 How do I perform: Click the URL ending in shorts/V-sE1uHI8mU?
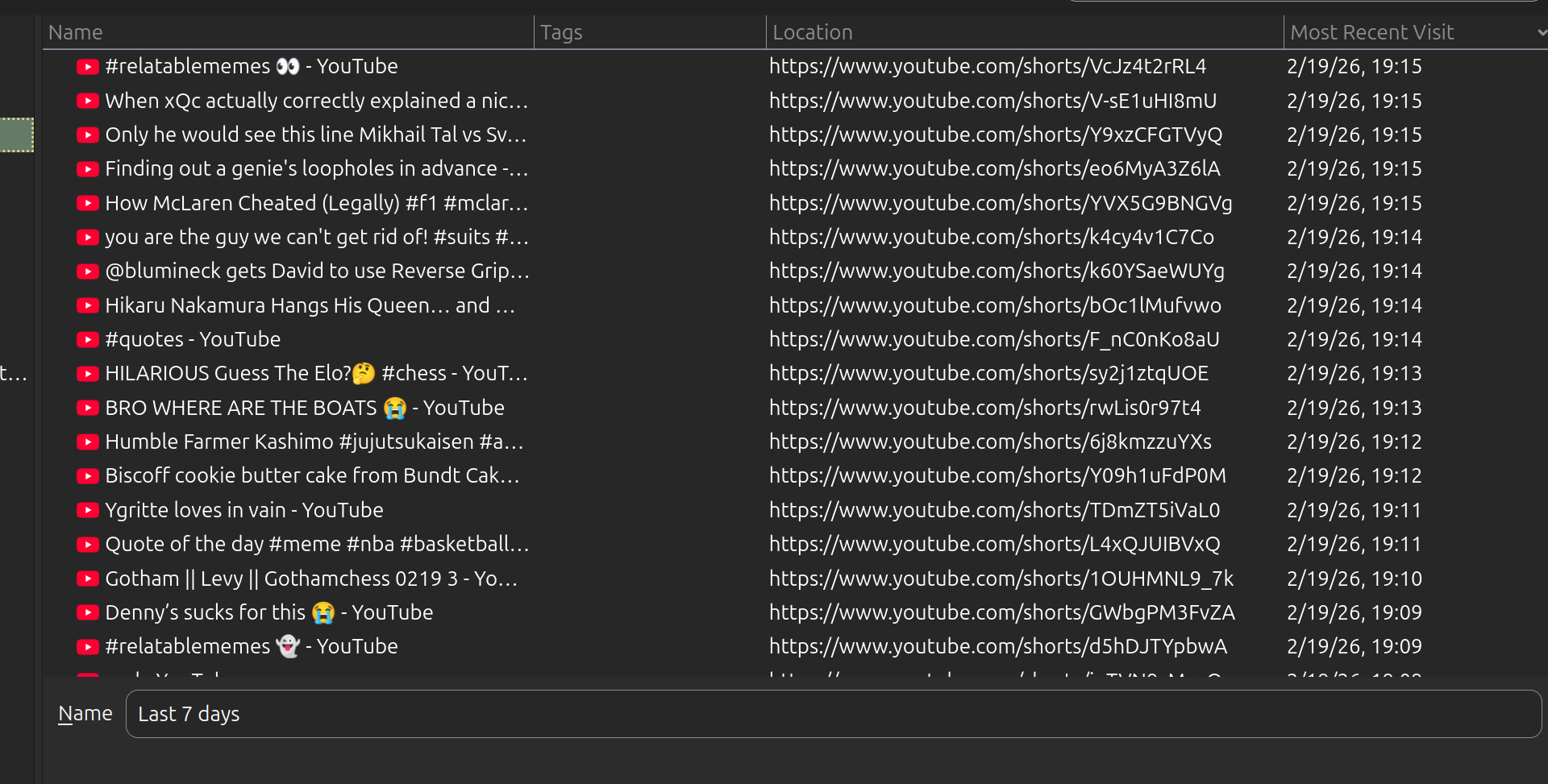click(x=993, y=101)
